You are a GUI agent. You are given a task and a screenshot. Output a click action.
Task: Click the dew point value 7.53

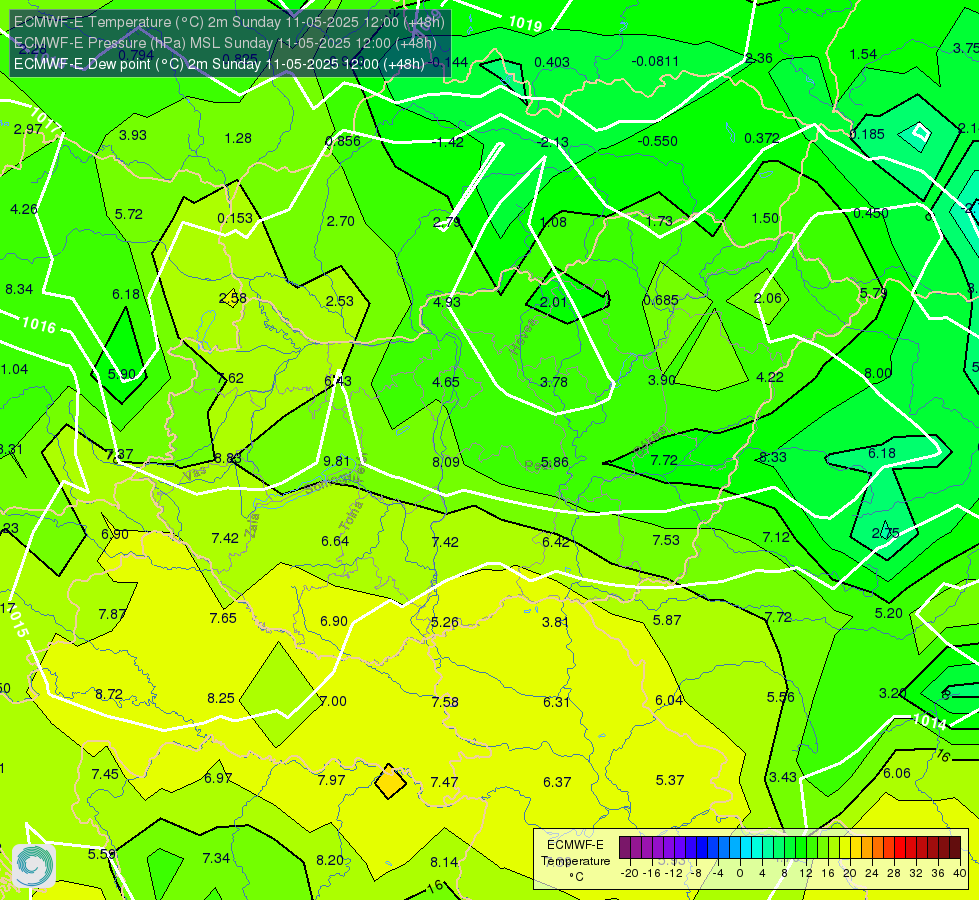point(666,540)
